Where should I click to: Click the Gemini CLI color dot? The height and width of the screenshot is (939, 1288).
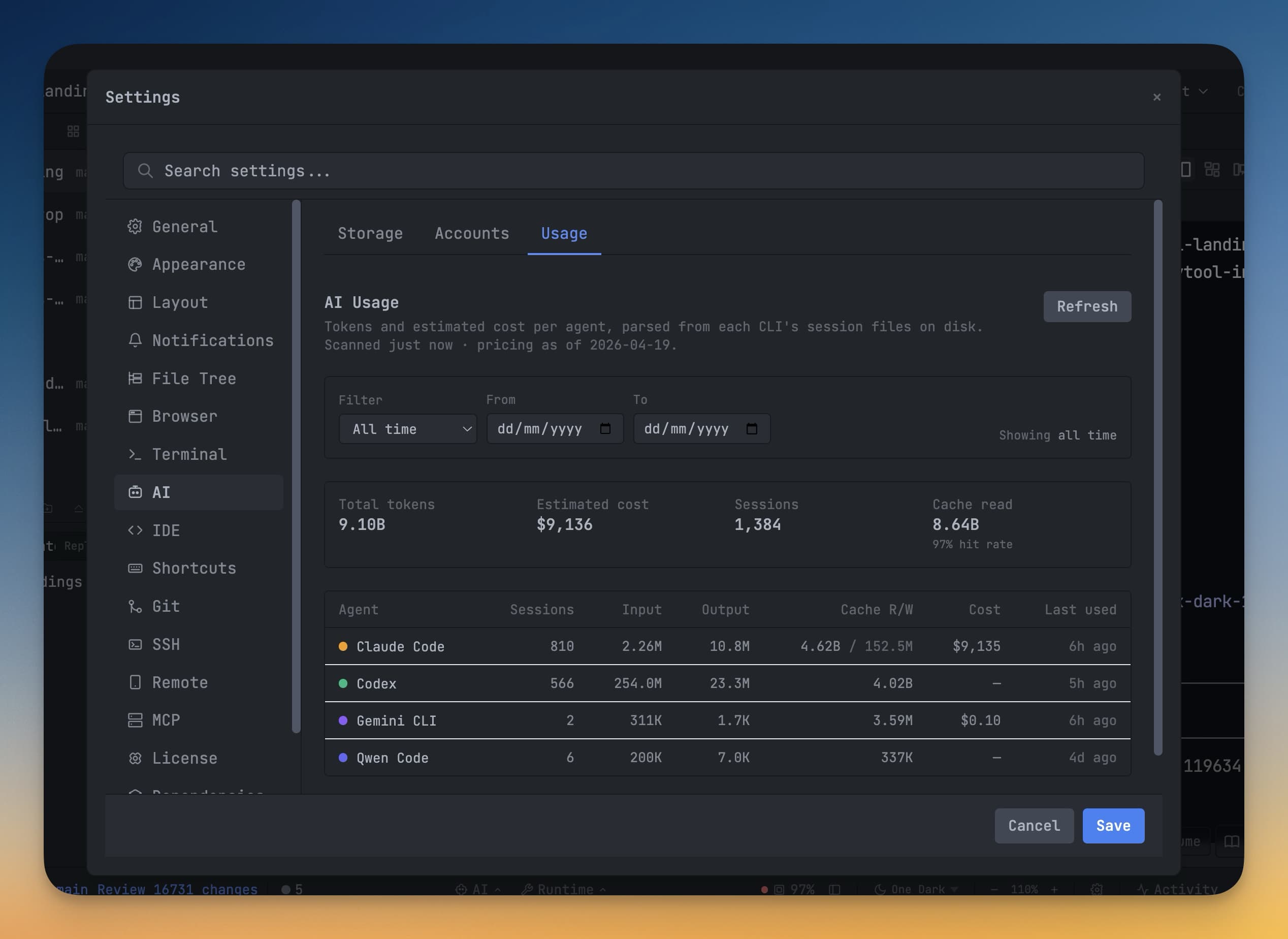pos(343,720)
